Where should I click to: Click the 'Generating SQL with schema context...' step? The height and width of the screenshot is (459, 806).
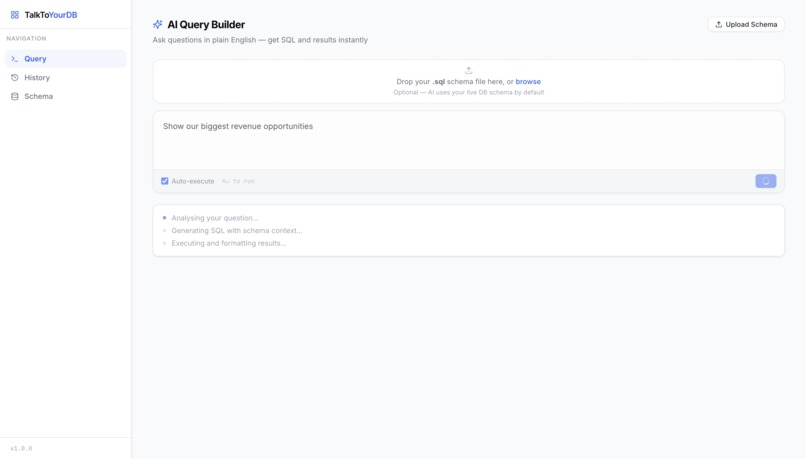[x=237, y=230]
